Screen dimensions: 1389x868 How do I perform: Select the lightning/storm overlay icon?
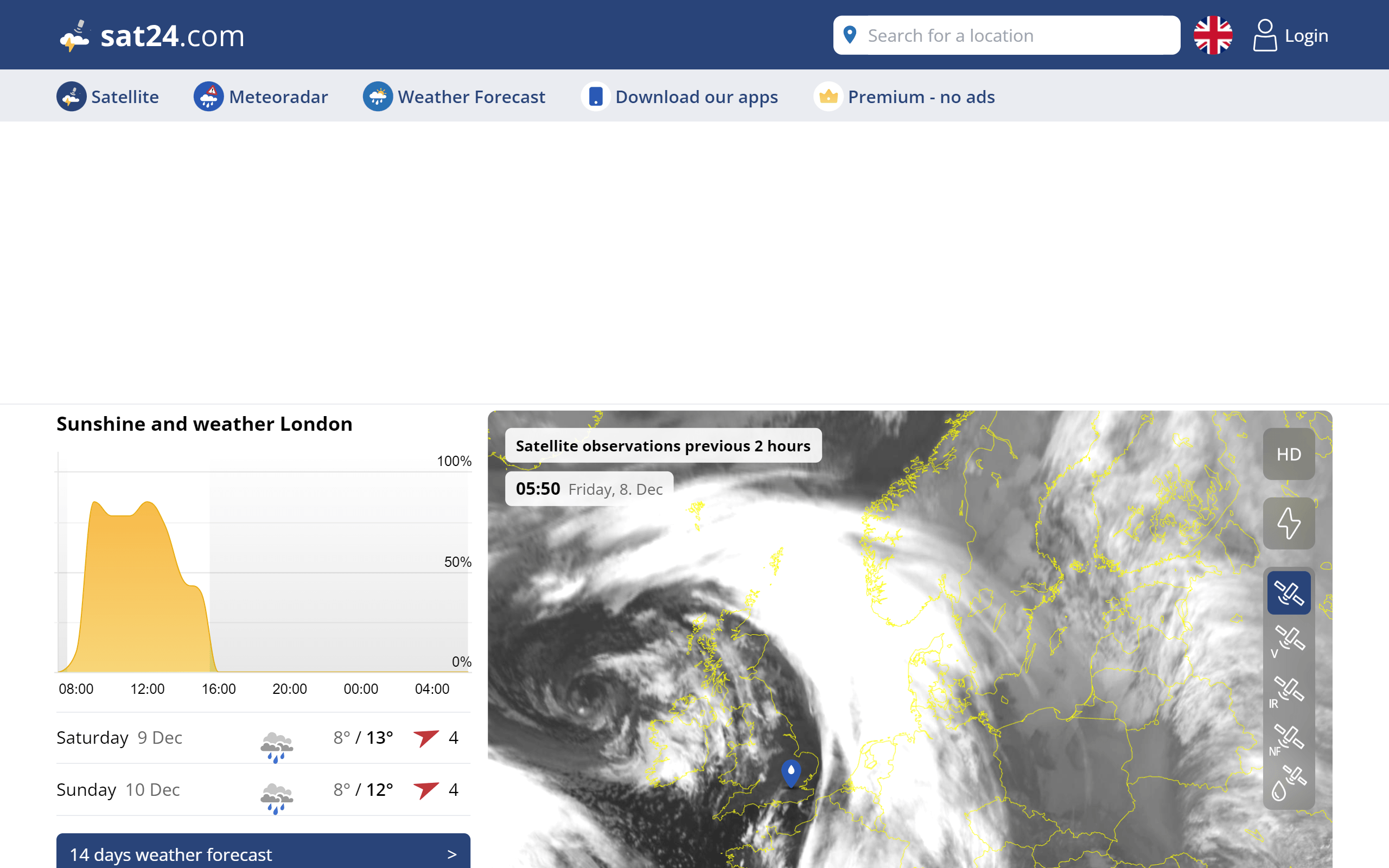click(x=1289, y=524)
